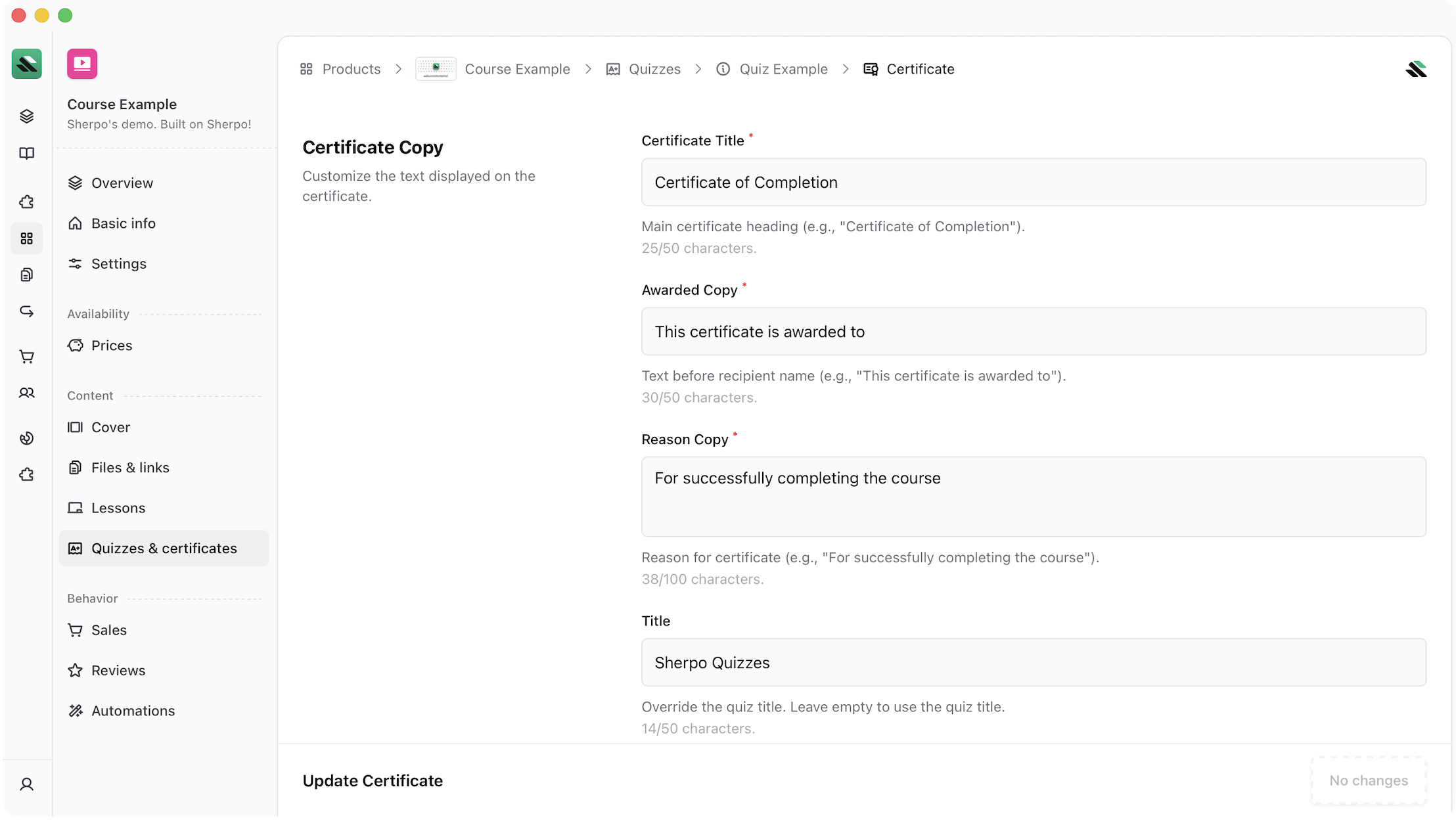Click the Sherpo logo icon in top-left sidebar

(x=26, y=64)
